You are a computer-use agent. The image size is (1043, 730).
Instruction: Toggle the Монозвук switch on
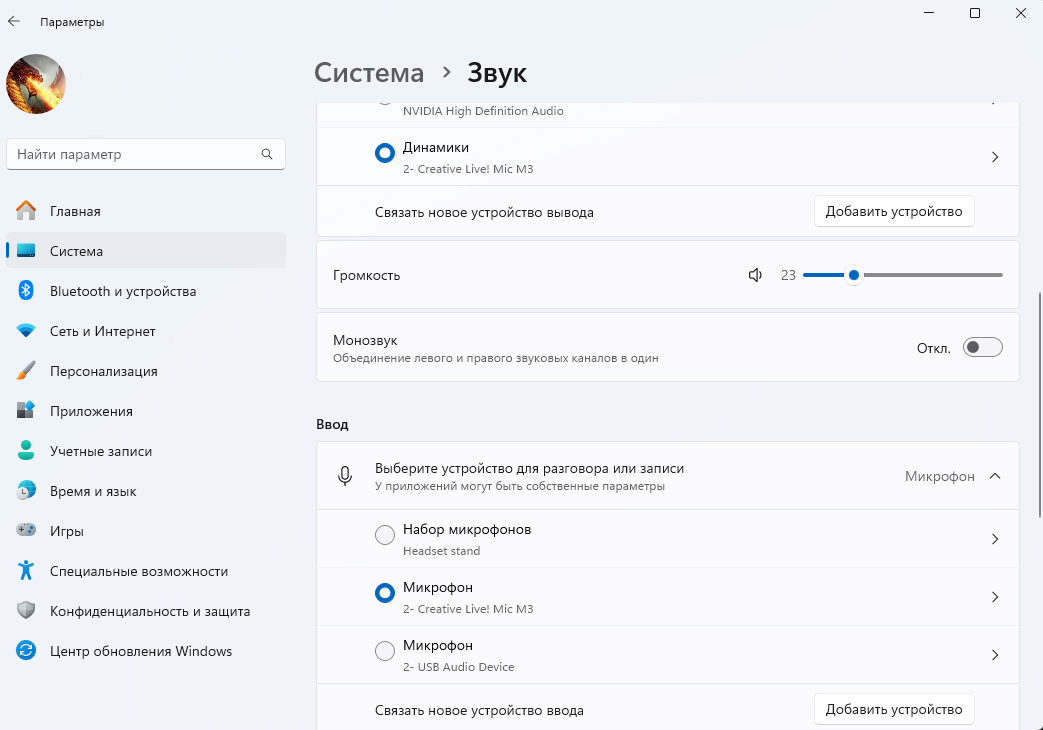(982, 347)
